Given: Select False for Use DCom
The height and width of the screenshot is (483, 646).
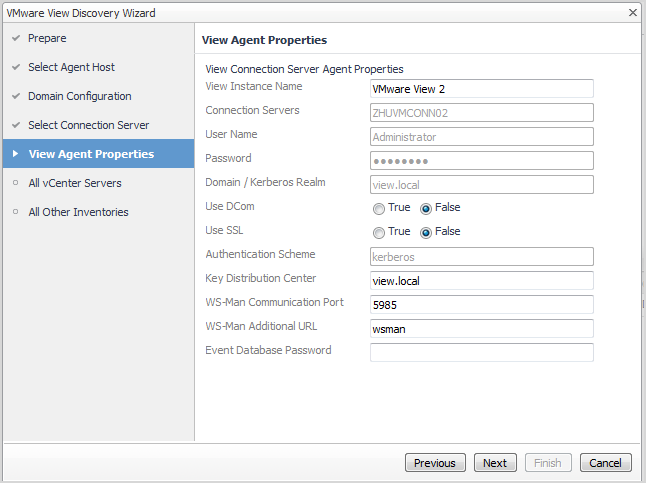Looking at the screenshot, I should pyautogui.click(x=426, y=209).
